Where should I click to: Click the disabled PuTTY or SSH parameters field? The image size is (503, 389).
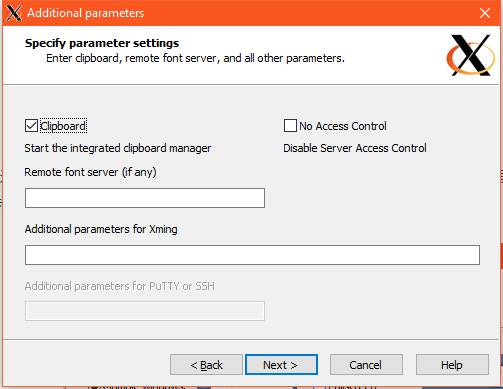(145, 311)
